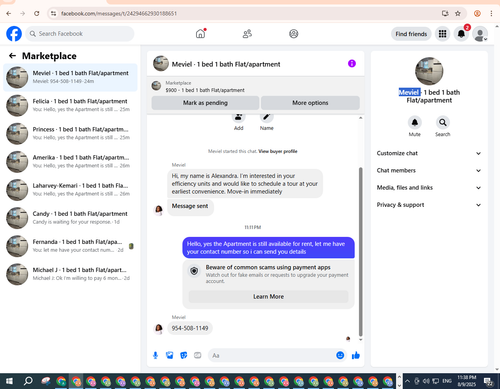This screenshot has height=389, width=500.
Task: Open the taskbar notification center icon
Action: [x=489, y=381]
